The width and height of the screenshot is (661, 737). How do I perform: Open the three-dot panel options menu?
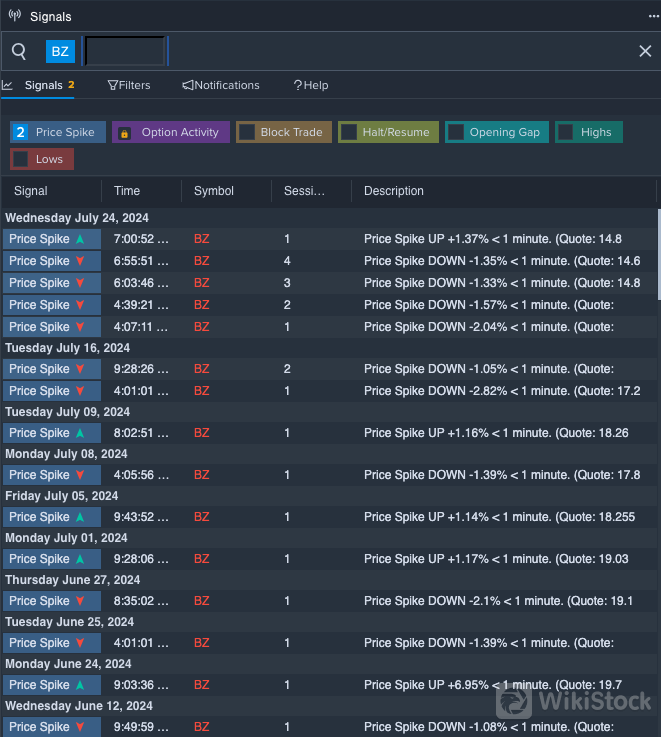[x=654, y=16]
